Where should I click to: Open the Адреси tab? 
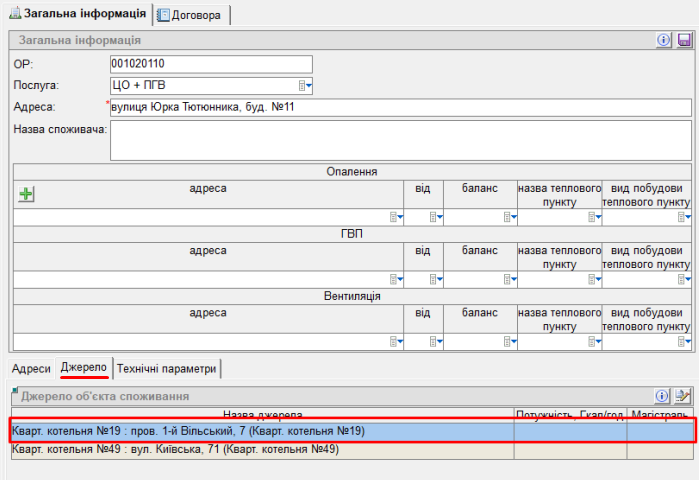tap(31, 369)
